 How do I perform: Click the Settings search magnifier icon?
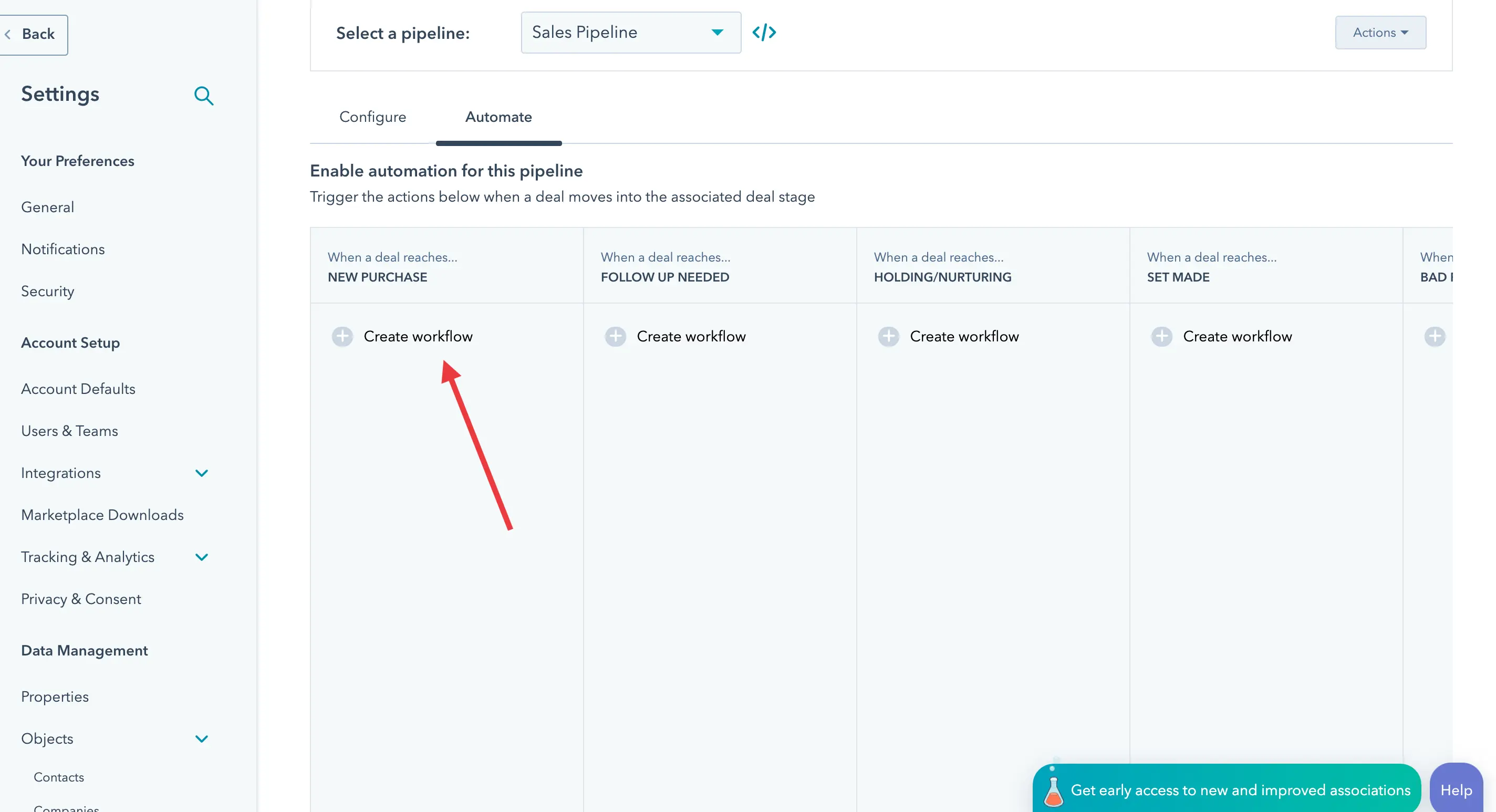[x=203, y=95]
